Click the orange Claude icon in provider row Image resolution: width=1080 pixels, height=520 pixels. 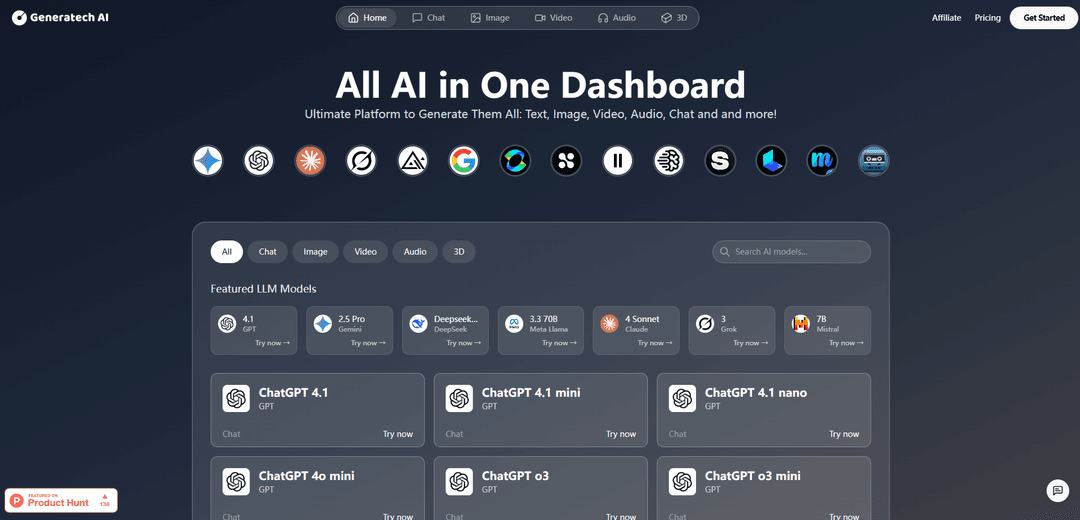(310, 161)
